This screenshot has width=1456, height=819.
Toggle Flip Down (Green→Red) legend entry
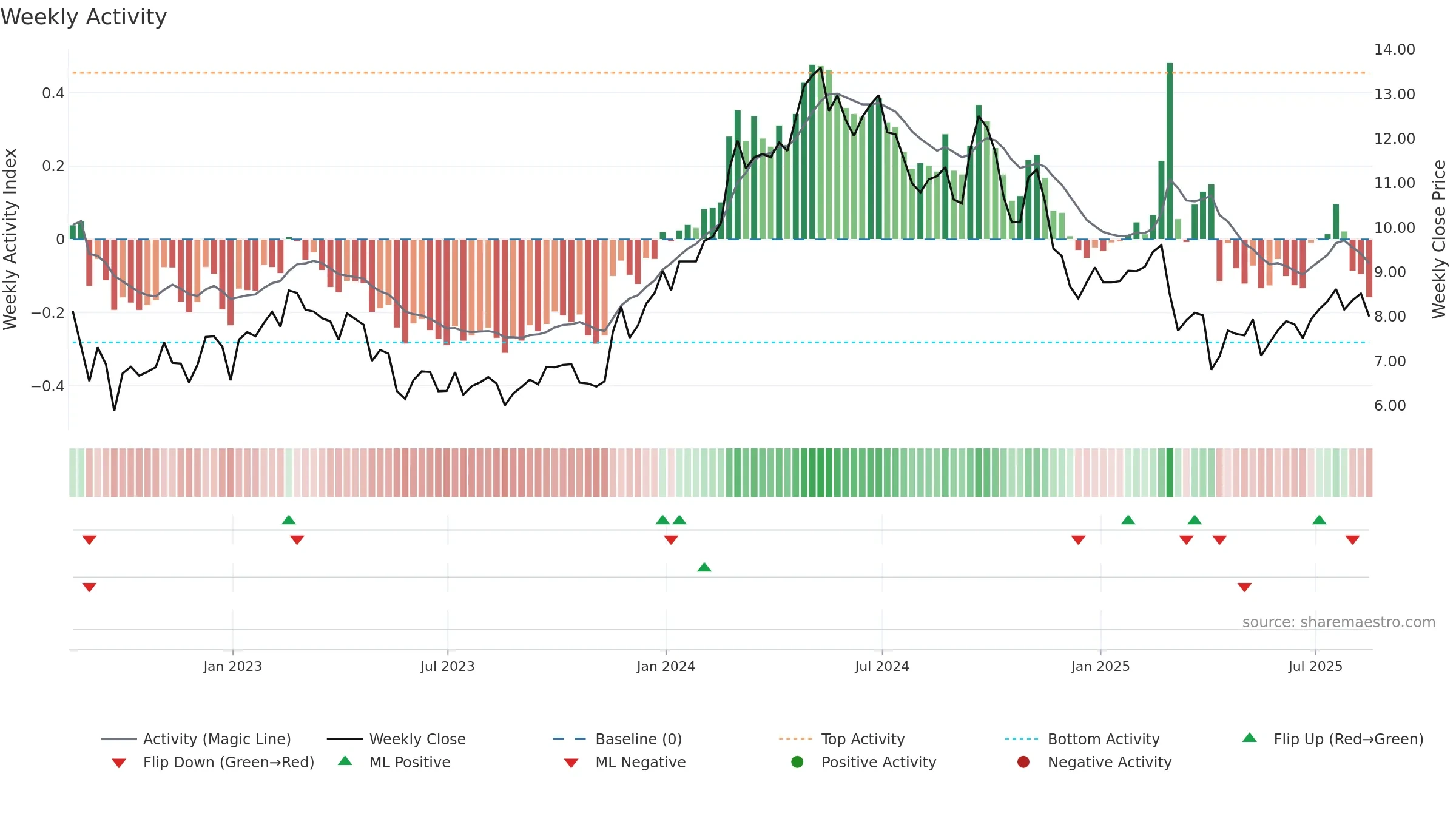(212, 762)
